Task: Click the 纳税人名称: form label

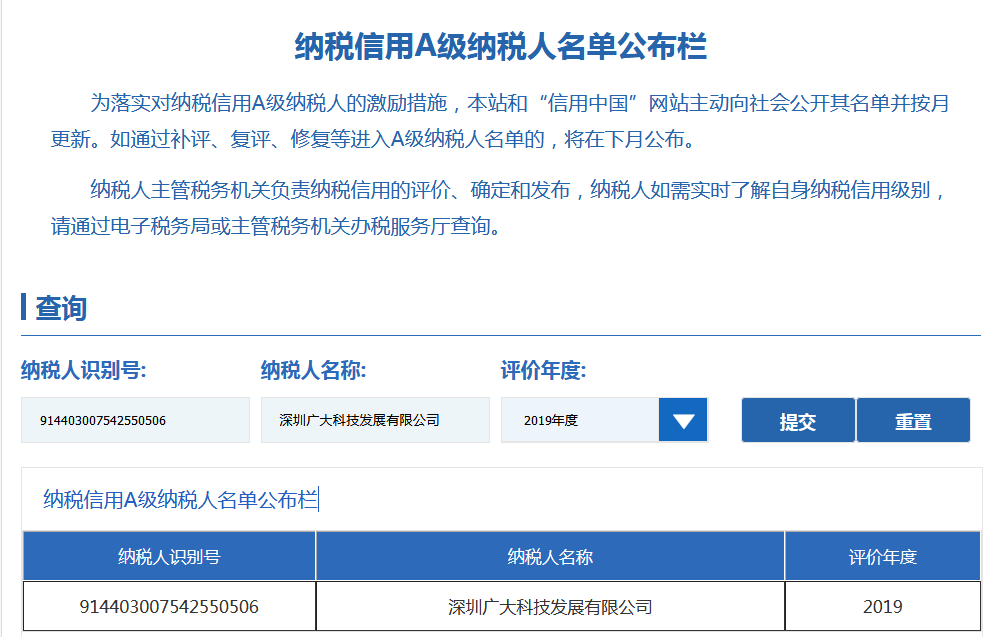Action: coord(313,371)
